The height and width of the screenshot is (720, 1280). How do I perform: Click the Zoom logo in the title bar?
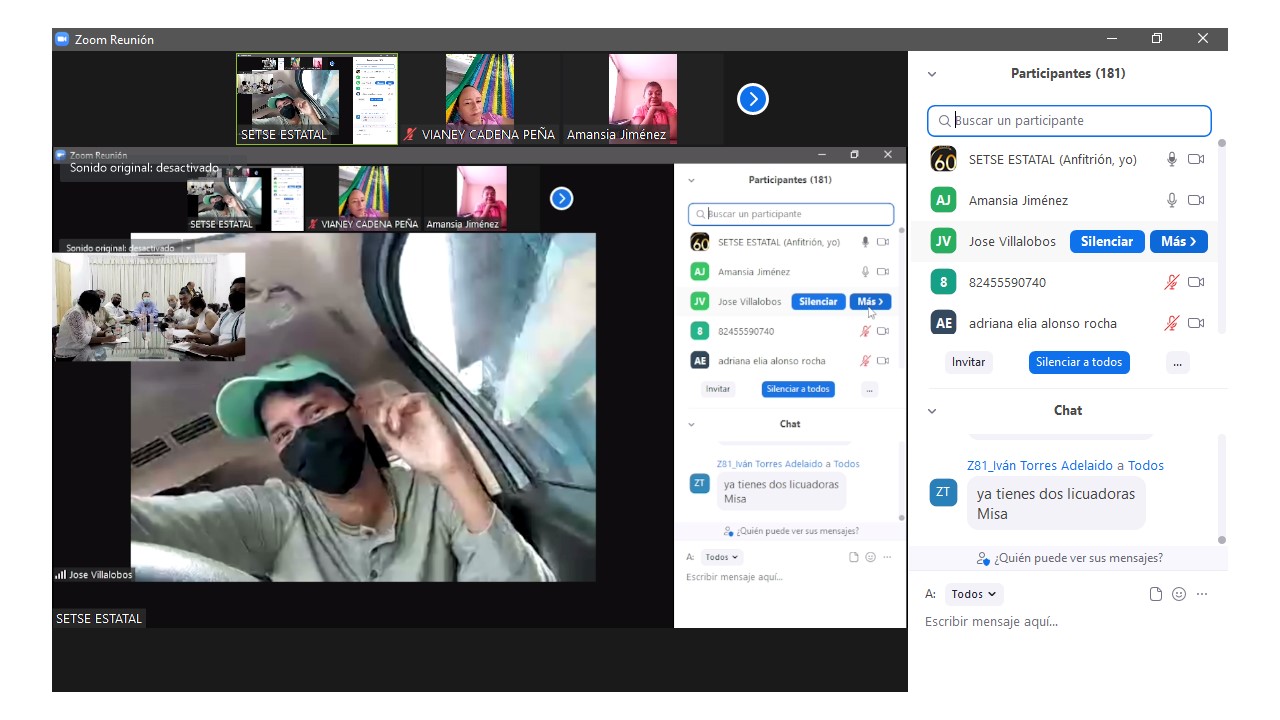[x=62, y=39]
